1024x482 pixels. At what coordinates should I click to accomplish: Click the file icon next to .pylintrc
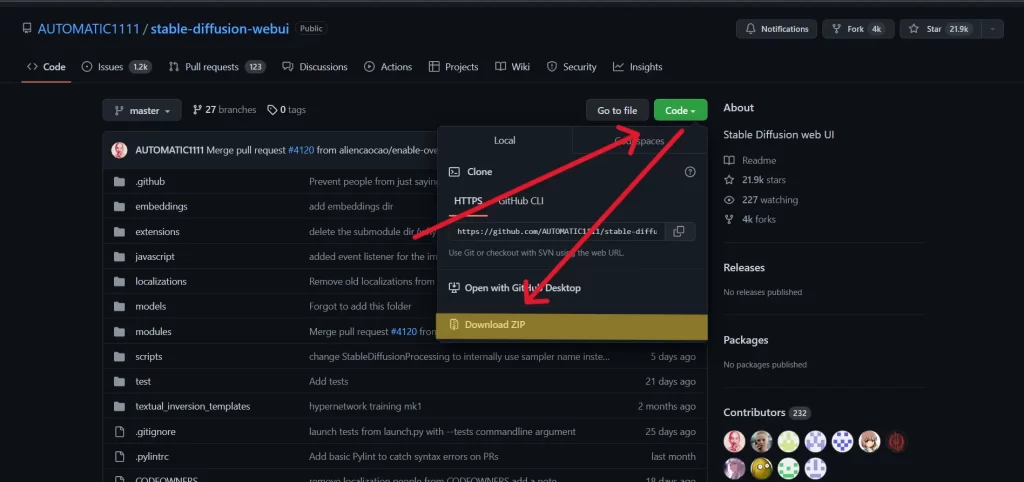click(119, 457)
